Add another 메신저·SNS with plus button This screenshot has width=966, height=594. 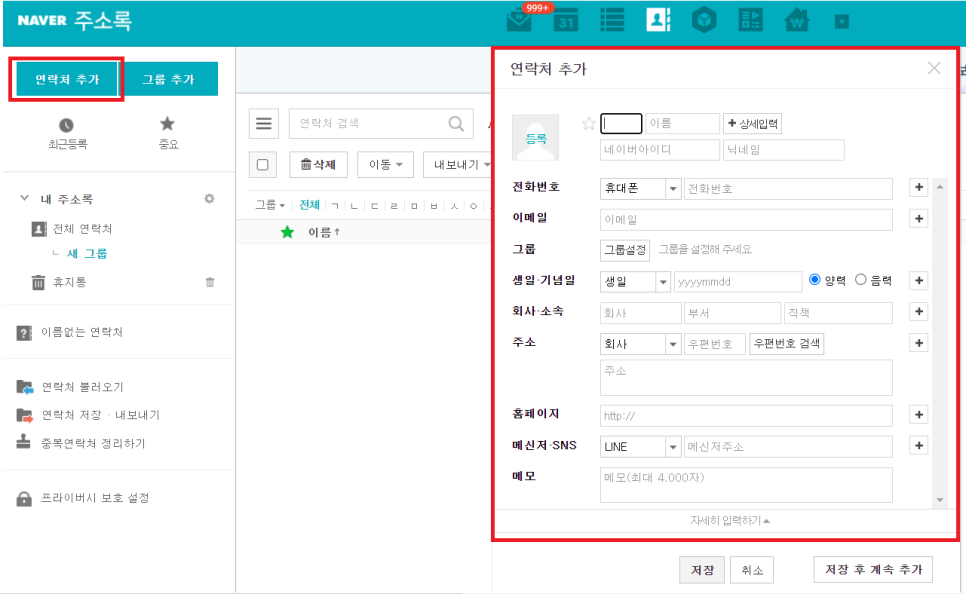919,446
